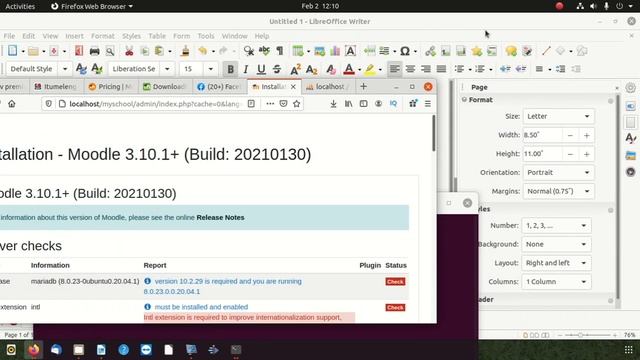Open font name dropdown Liberation Se
The image size is (640, 360).
tap(167, 69)
